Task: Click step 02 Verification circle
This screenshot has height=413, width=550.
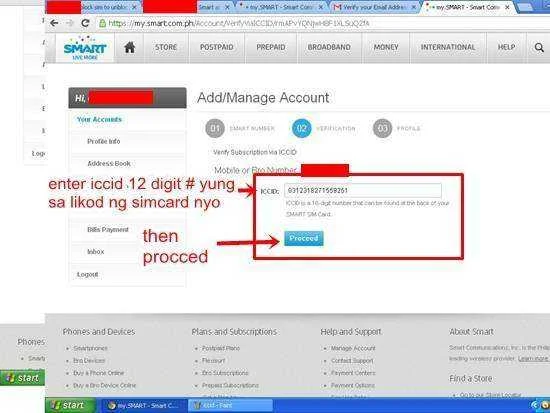Action: [x=302, y=128]
